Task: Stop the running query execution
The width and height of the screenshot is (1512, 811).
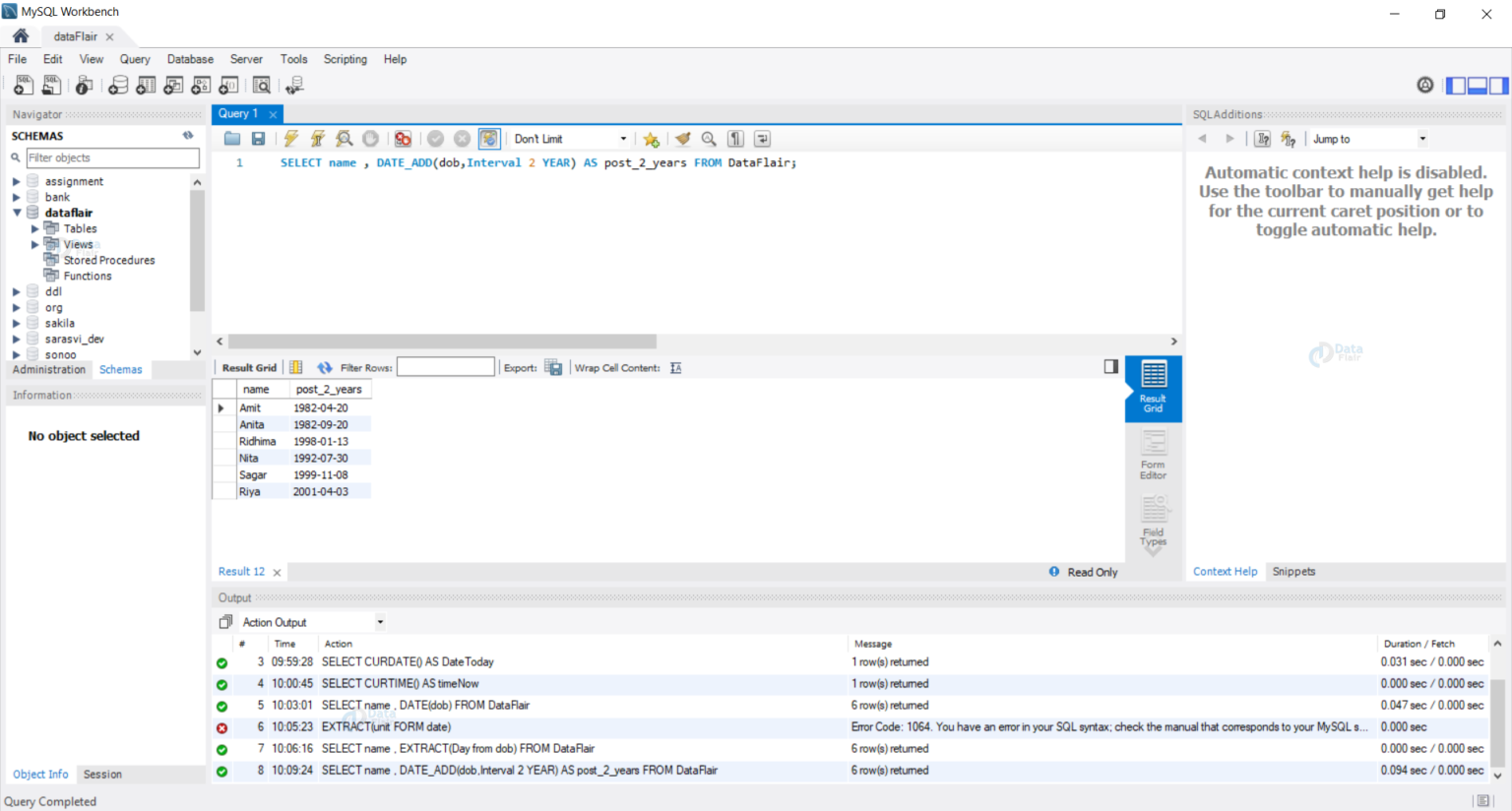Action: pos(370,139)
